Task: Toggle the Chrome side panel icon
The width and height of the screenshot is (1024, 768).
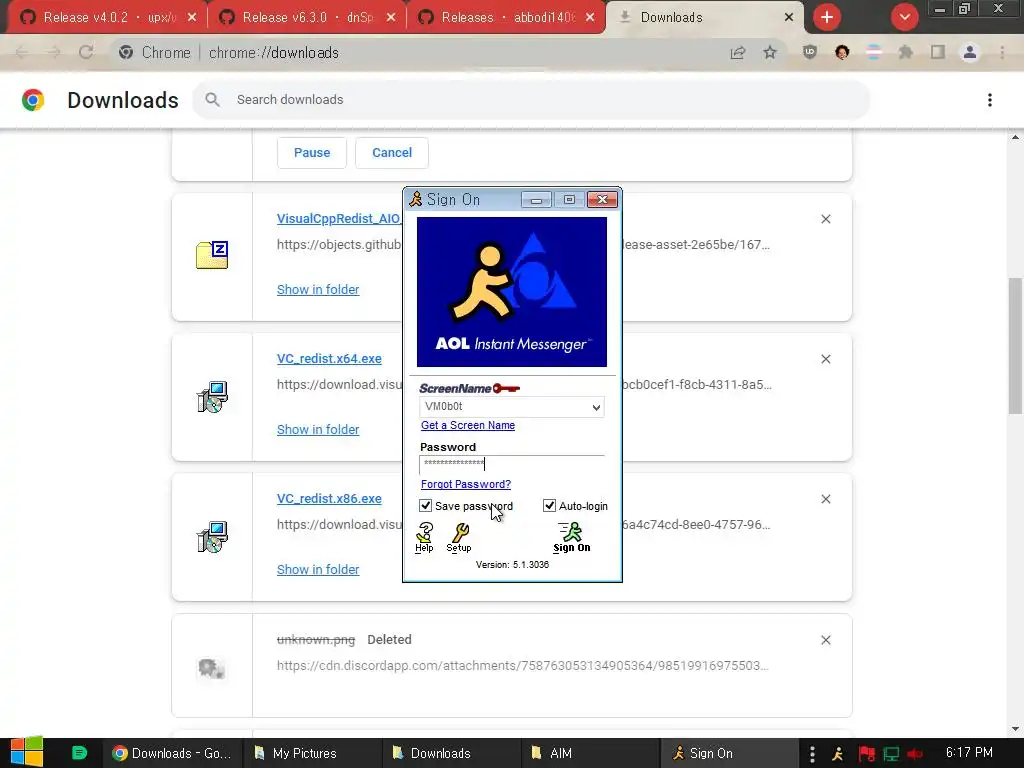Action: coord(938,52)
